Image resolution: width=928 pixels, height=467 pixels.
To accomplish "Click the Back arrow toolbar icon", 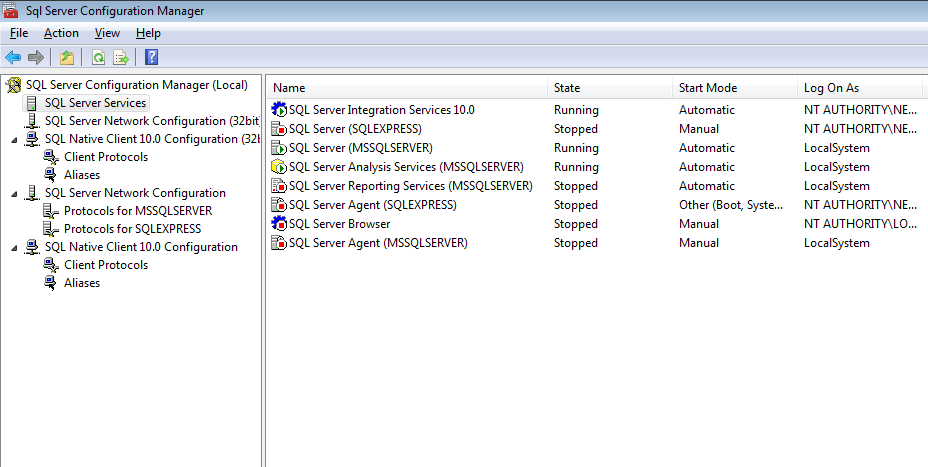I will click(x=13, y=57).
